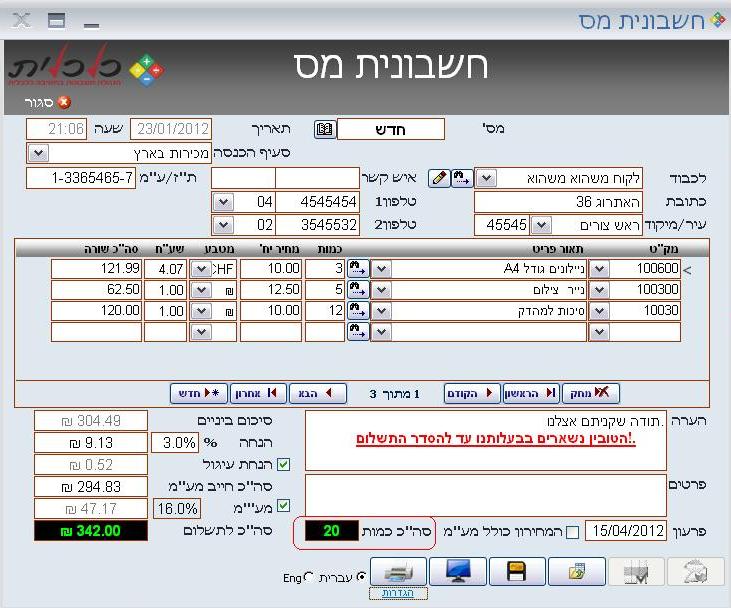Click the due date field 15/04/2012
Viewport: 731px width, 608px height.
[x=625, y=531]
